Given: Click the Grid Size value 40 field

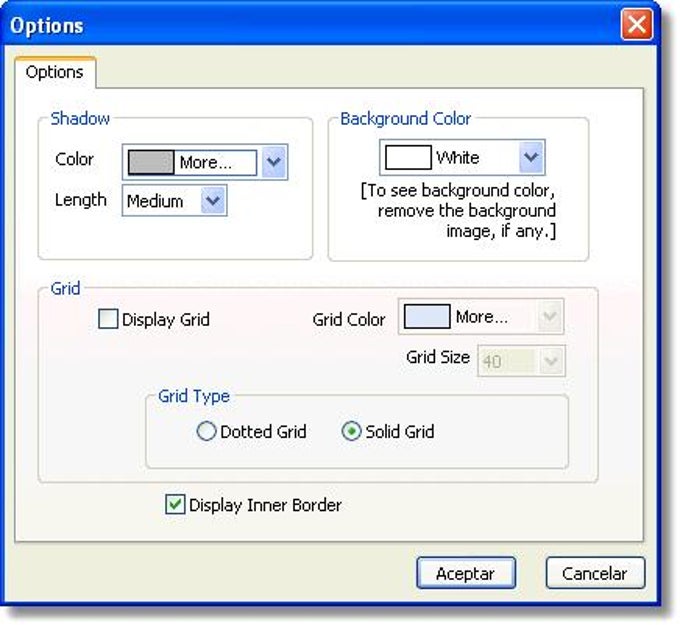Looking at the screenshot, I should [x=509, y=360].
